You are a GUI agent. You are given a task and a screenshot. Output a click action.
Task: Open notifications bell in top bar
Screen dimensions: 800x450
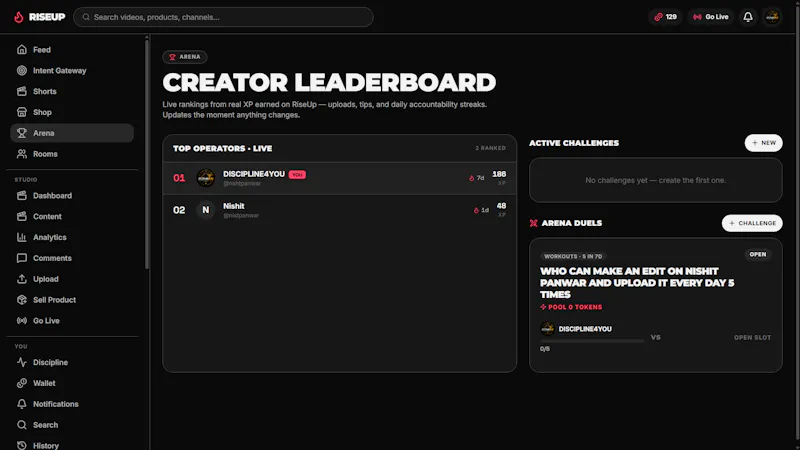pyautogui.click(x=748, y=17)
